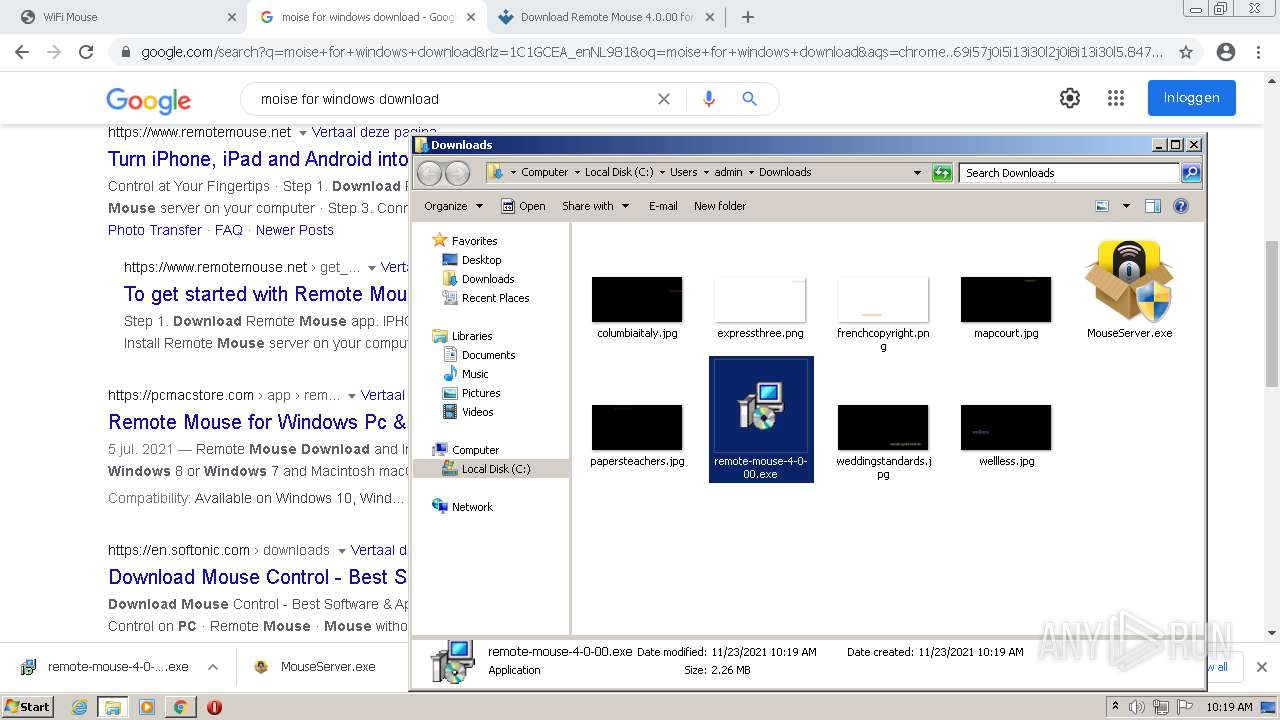Open Chrome three-dot menu
This screenshot has width=1280, height=720.
click(x=1258, y=52)
